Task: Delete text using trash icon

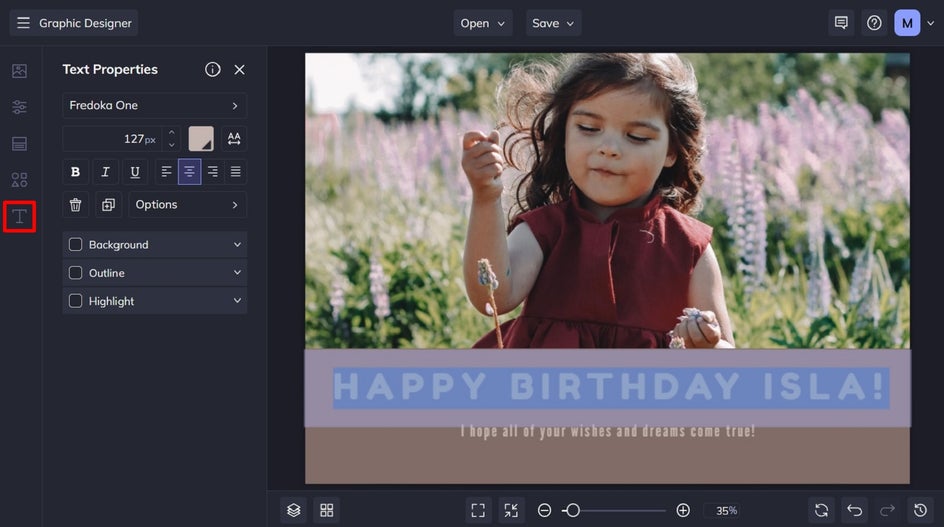Action: pos(75,205)
